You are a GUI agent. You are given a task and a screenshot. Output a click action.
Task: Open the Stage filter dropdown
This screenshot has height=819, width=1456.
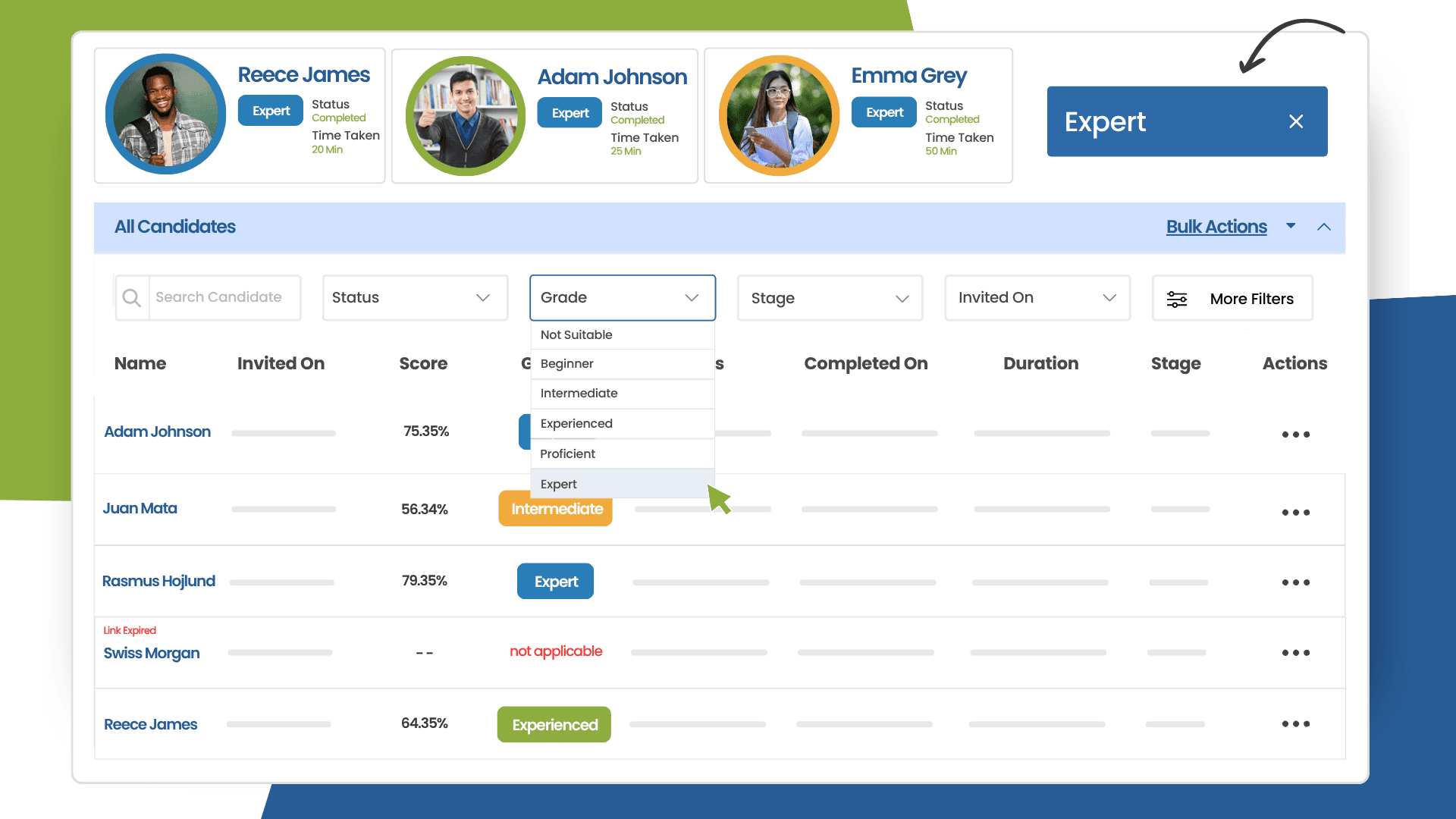tap(830, 298)
